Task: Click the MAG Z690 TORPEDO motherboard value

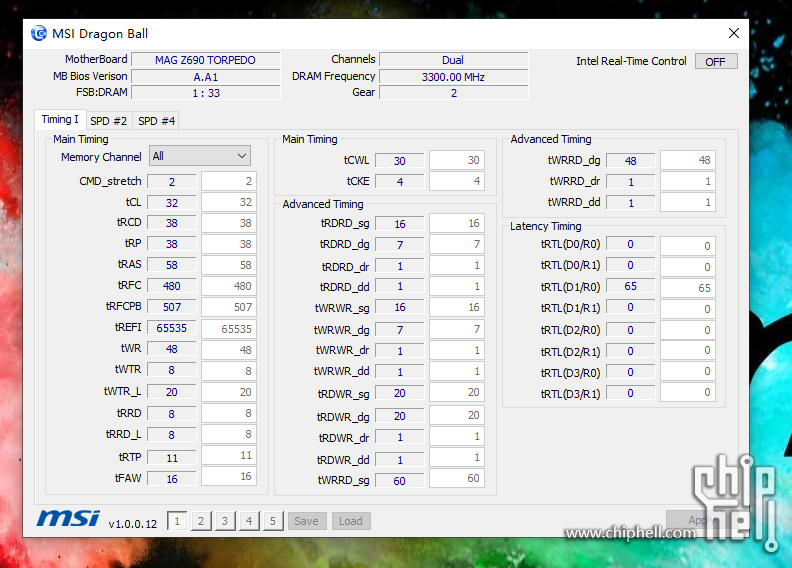Action: 206,60
